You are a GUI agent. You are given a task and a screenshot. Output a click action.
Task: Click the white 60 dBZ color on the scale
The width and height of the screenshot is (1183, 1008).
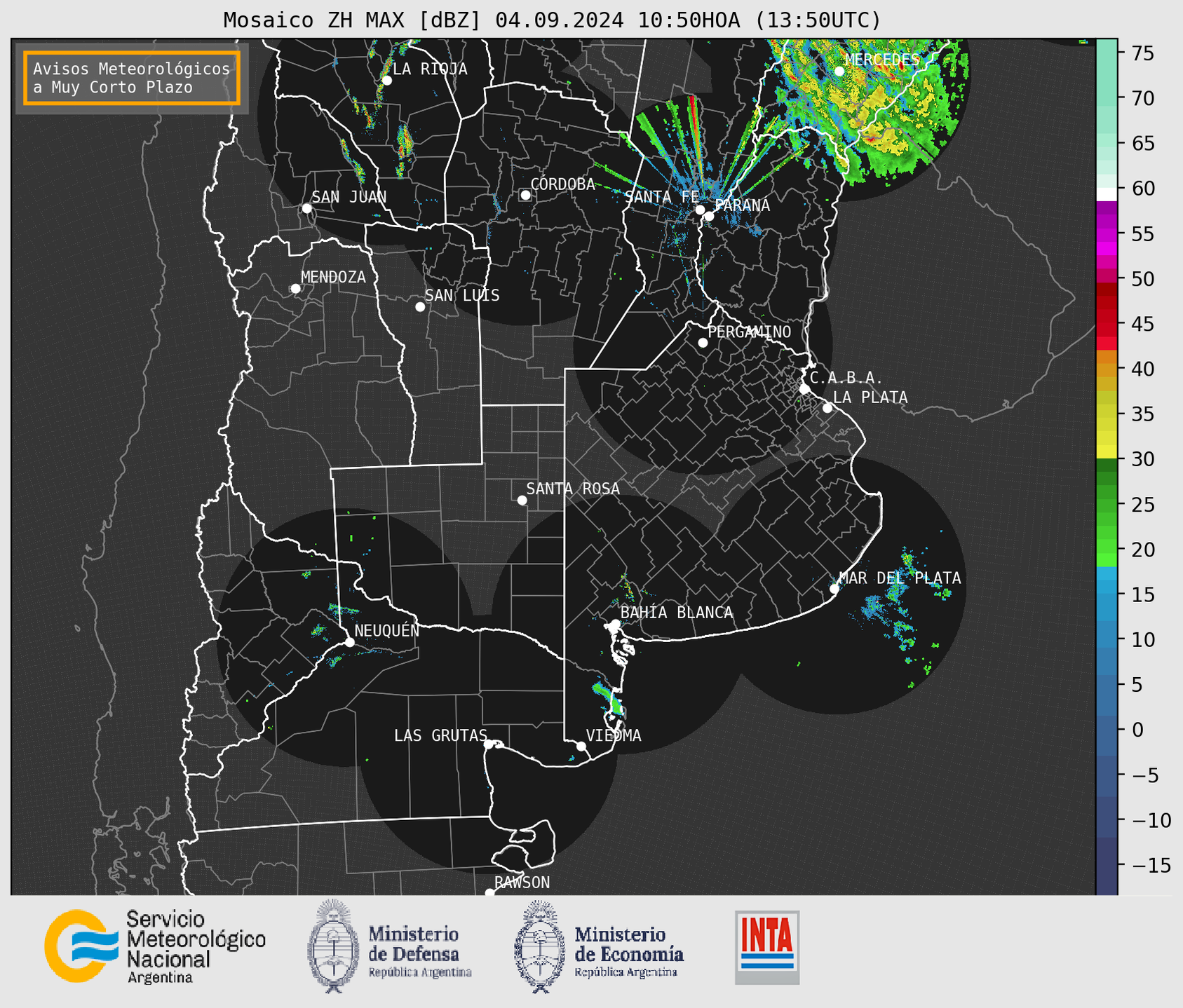(x=1107, y=194)
